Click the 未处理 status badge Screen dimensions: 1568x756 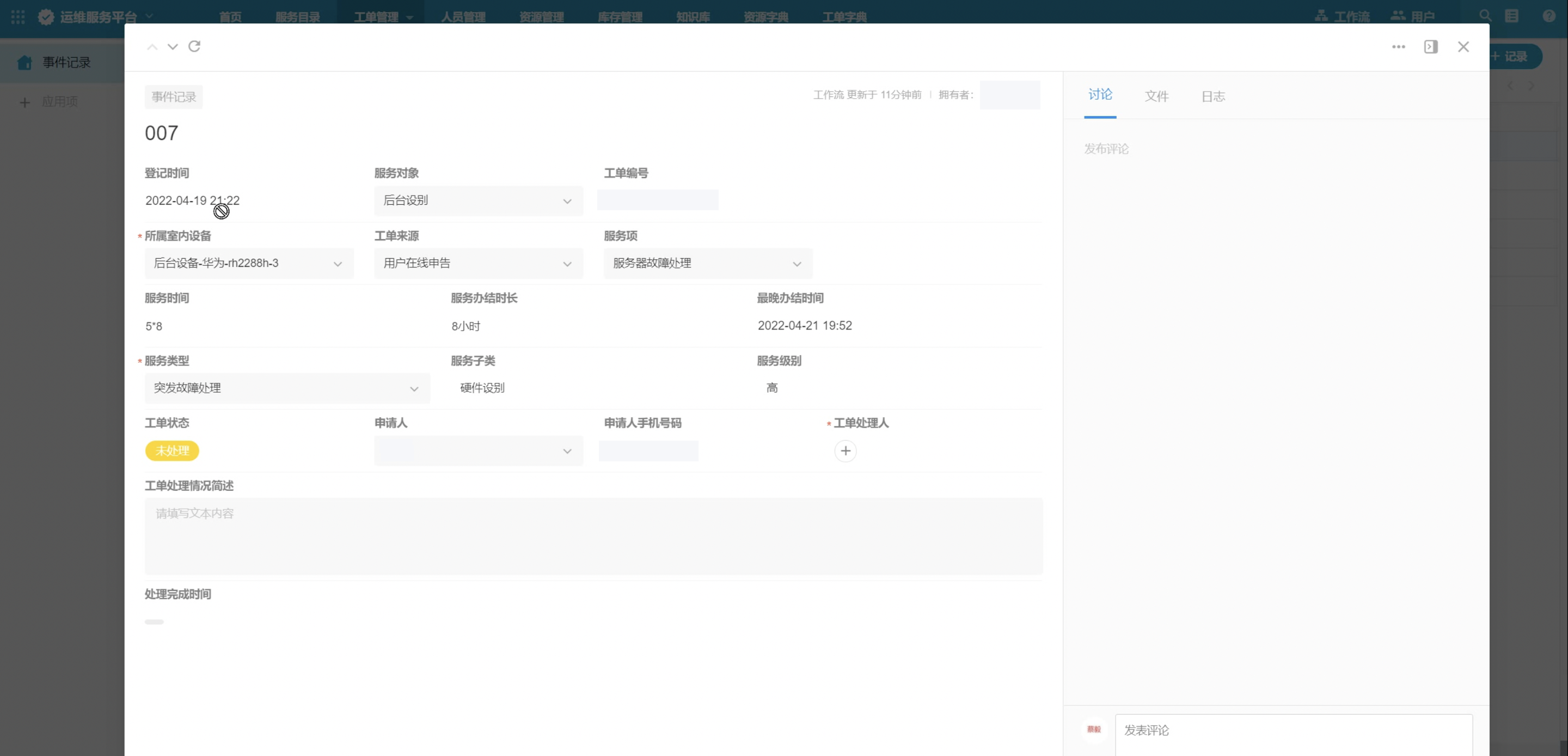point(172,451)
